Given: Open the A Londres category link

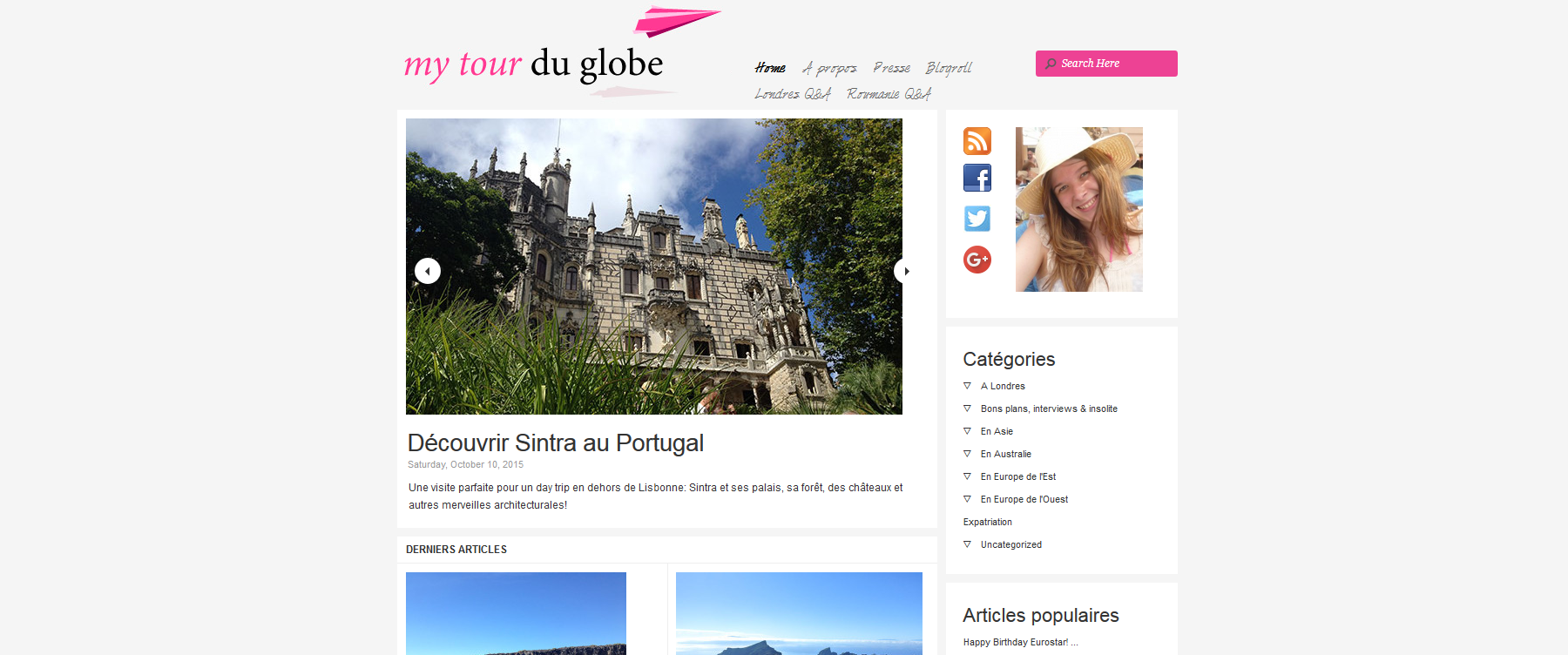Looking at the screenshot, I should coord(1003,386).
